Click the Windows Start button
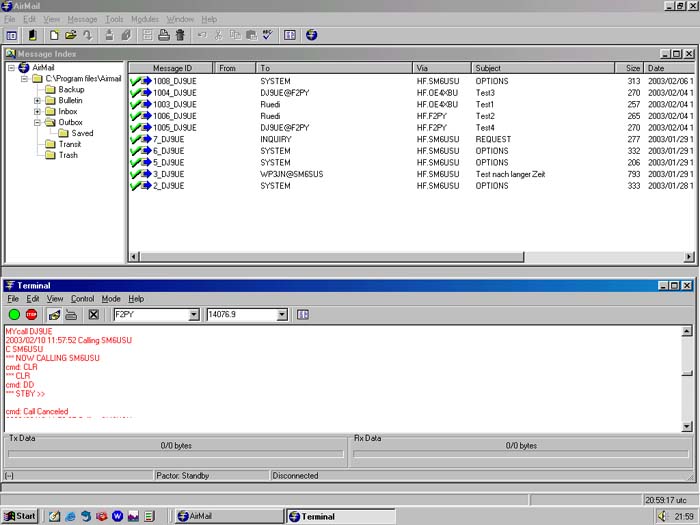Image resolution: width=700 pixels, height=525 pixels. click(x=20, y=516)
